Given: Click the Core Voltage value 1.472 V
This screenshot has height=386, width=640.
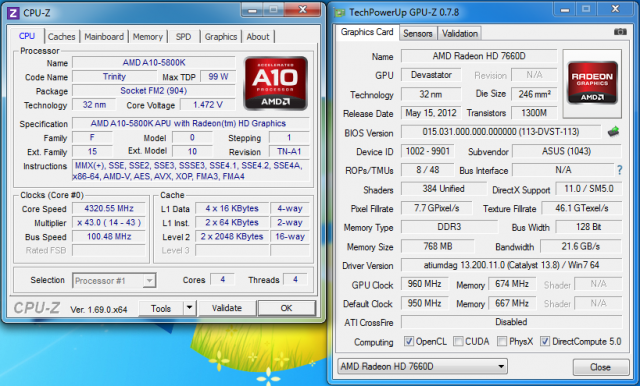Looking at the screenshot, I should tap(208, 105).
